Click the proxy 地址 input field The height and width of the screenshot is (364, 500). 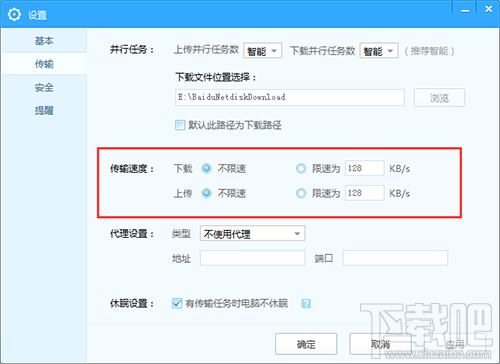click(x=252, y=258)
